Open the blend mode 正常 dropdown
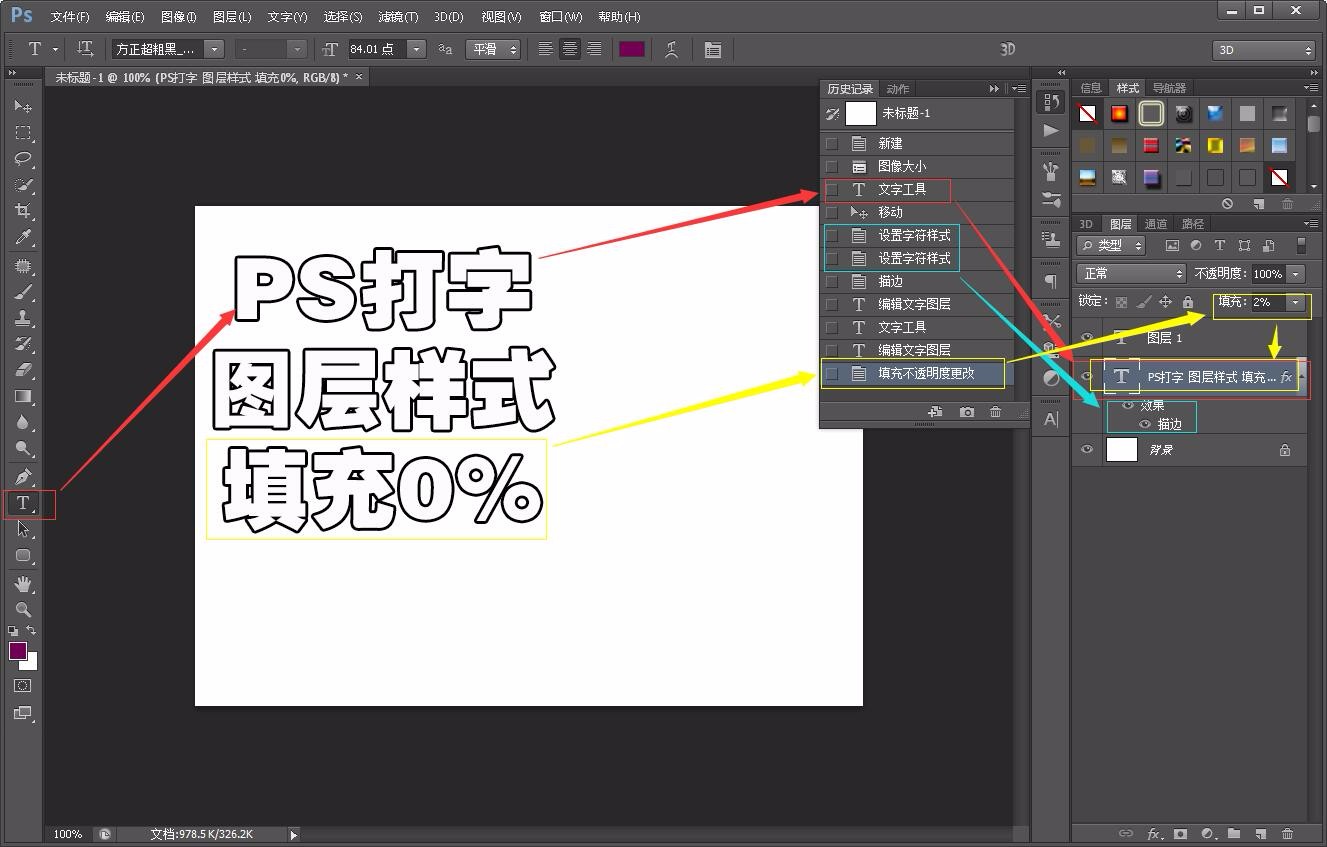Screen dimensions: 1327x847 click(1131, 274)
